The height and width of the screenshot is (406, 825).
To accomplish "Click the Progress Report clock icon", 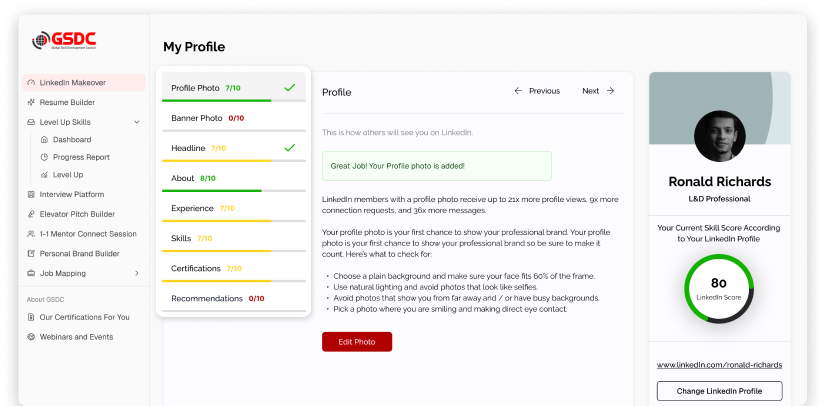I will pos(44,157).
